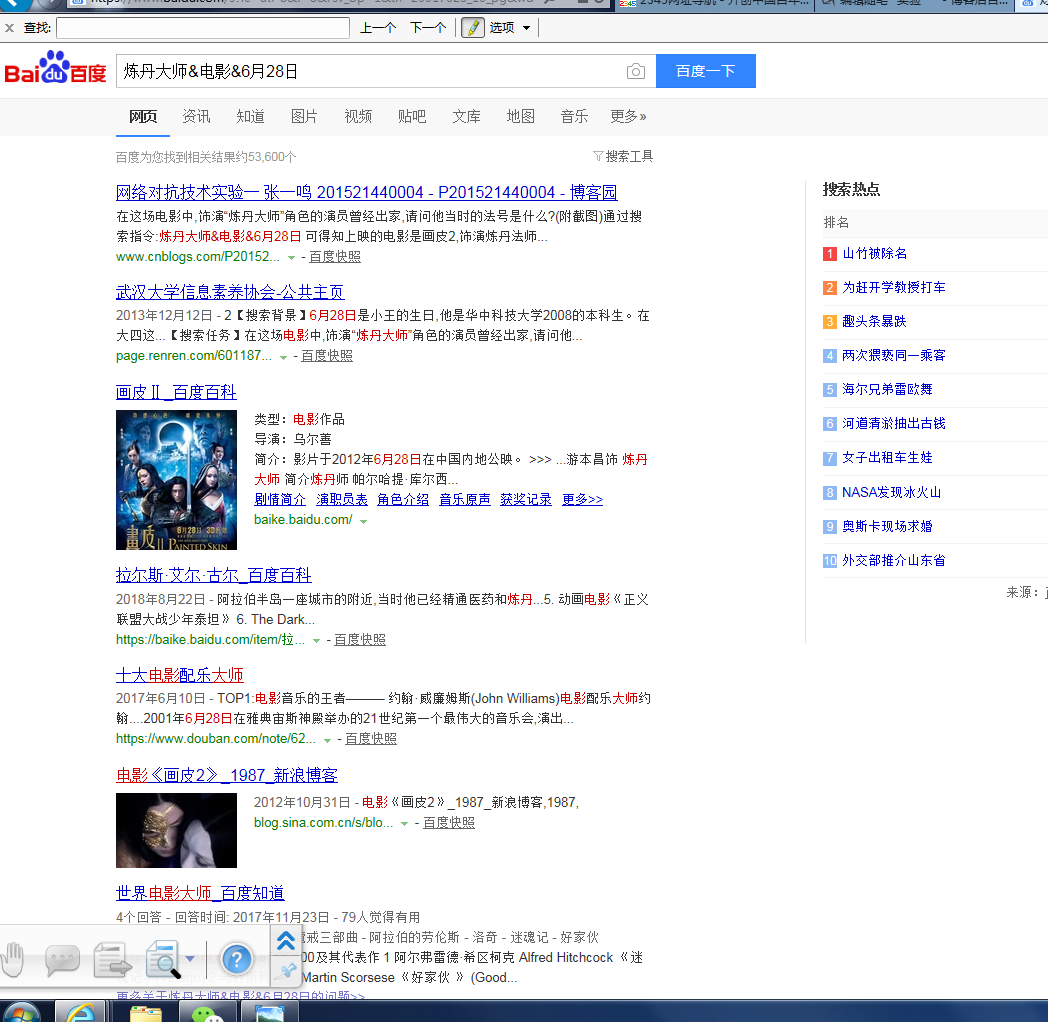Open the 音乐 tab
This screenshot has height=1022, width=1048.
(x=574, y=116)
